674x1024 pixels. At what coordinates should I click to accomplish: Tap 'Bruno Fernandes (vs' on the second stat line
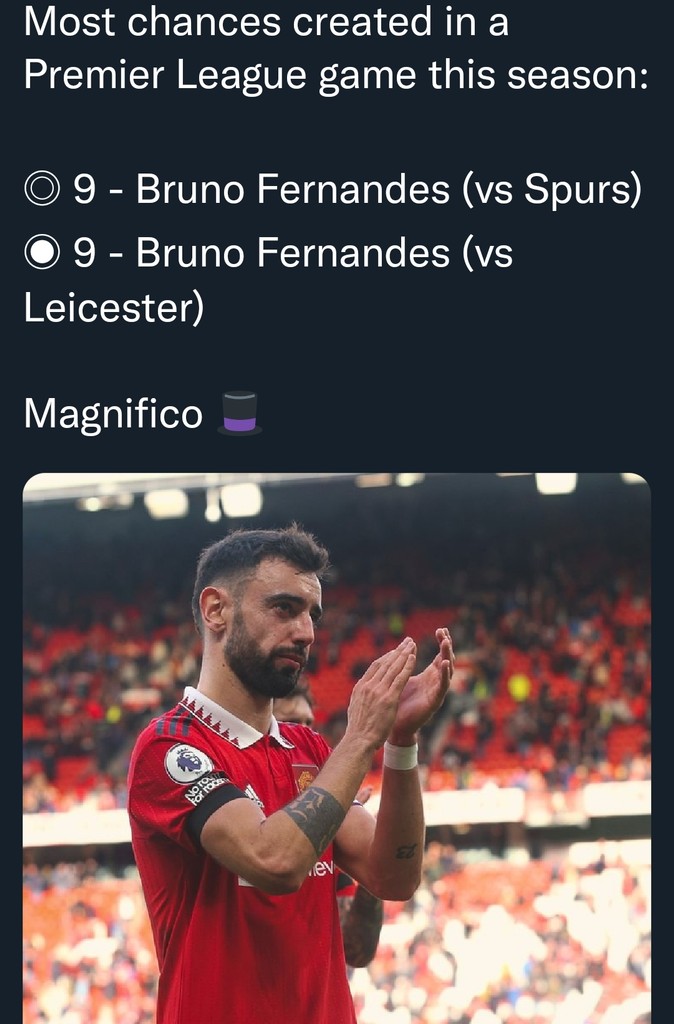click(324, 254)
